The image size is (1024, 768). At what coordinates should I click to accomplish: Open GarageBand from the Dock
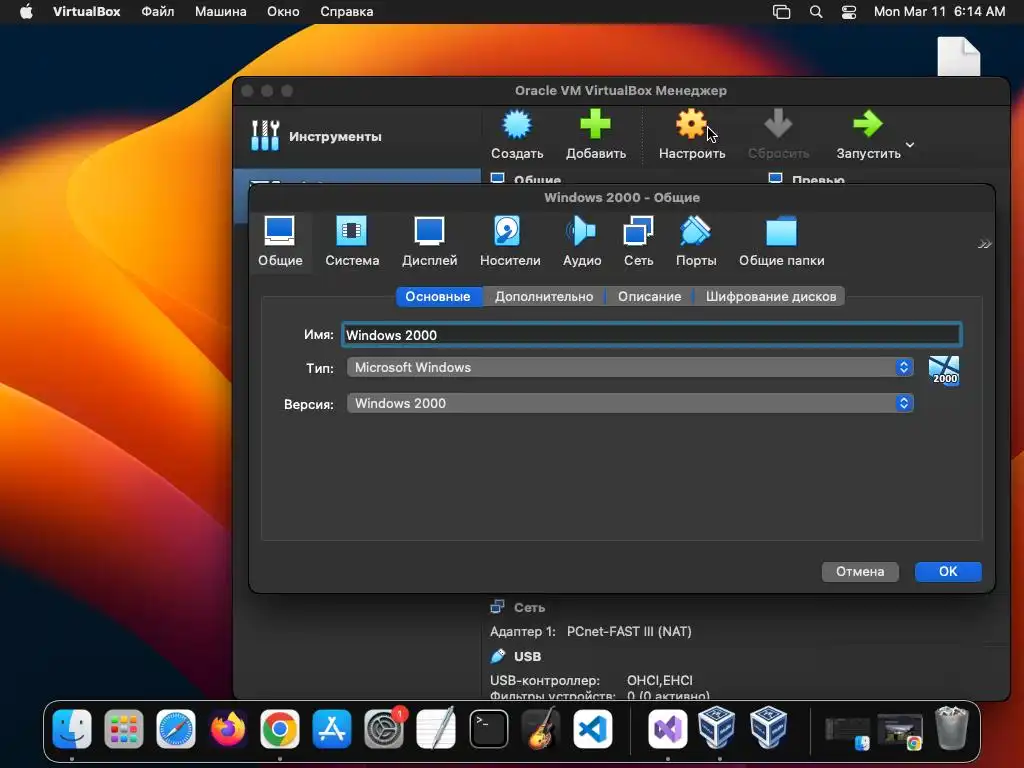(x=541, y=728)
